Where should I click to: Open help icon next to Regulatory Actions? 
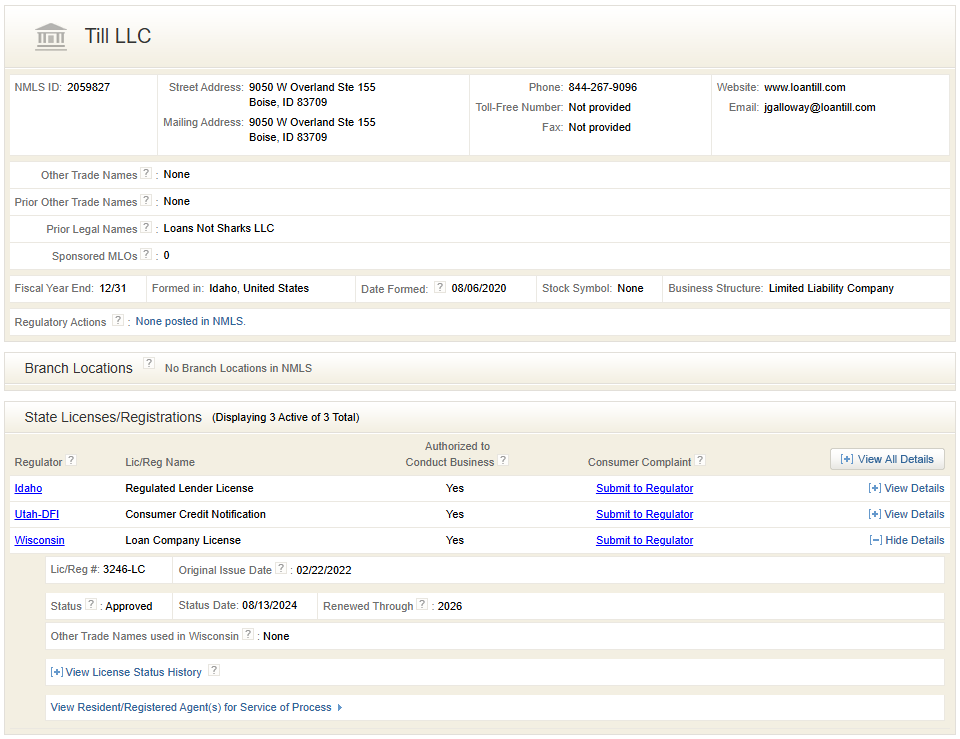(118, 320)
